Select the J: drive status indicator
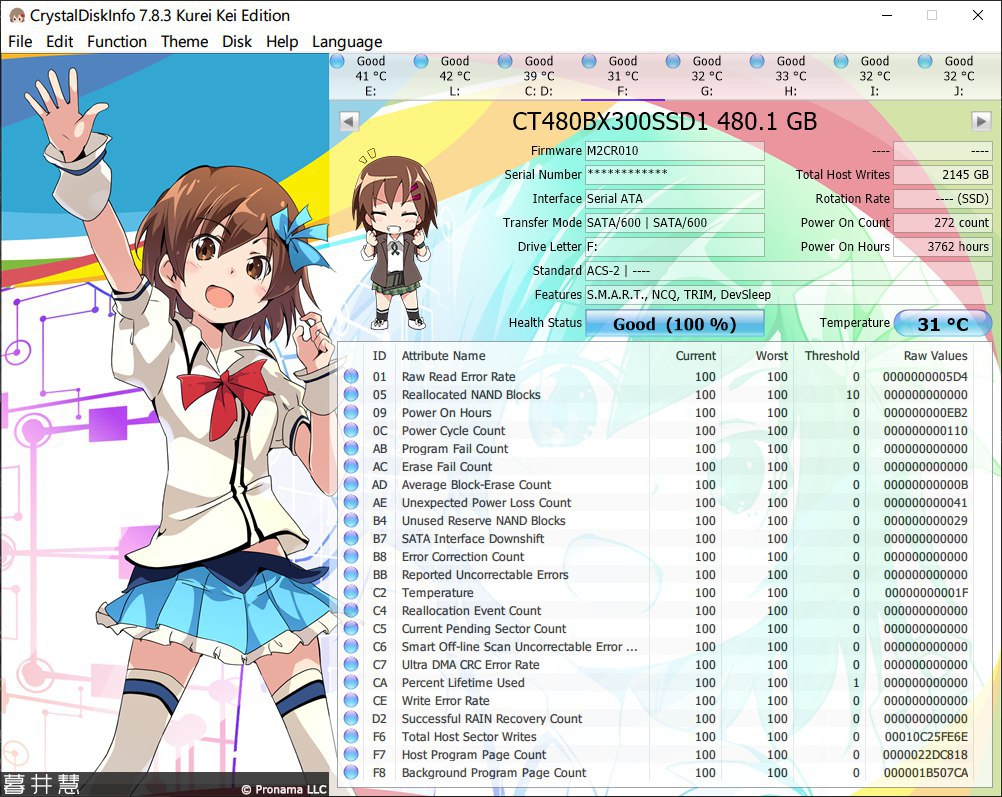This screenshot has width=1002, height=797. [925, 61]
